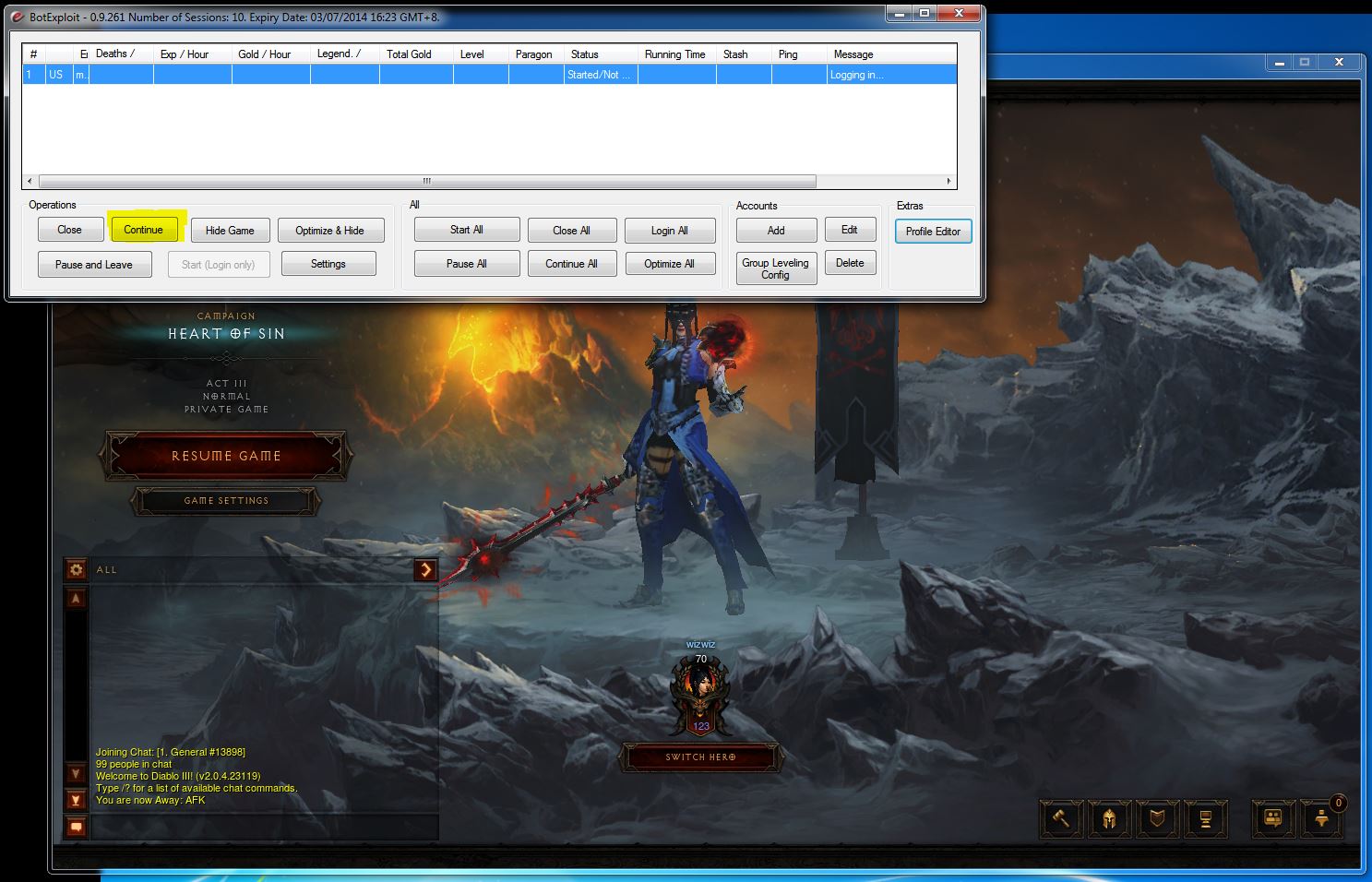Click the Edit account button
Screen dimensions: 1372x882
pyautogui.click(x=850, y=230)
